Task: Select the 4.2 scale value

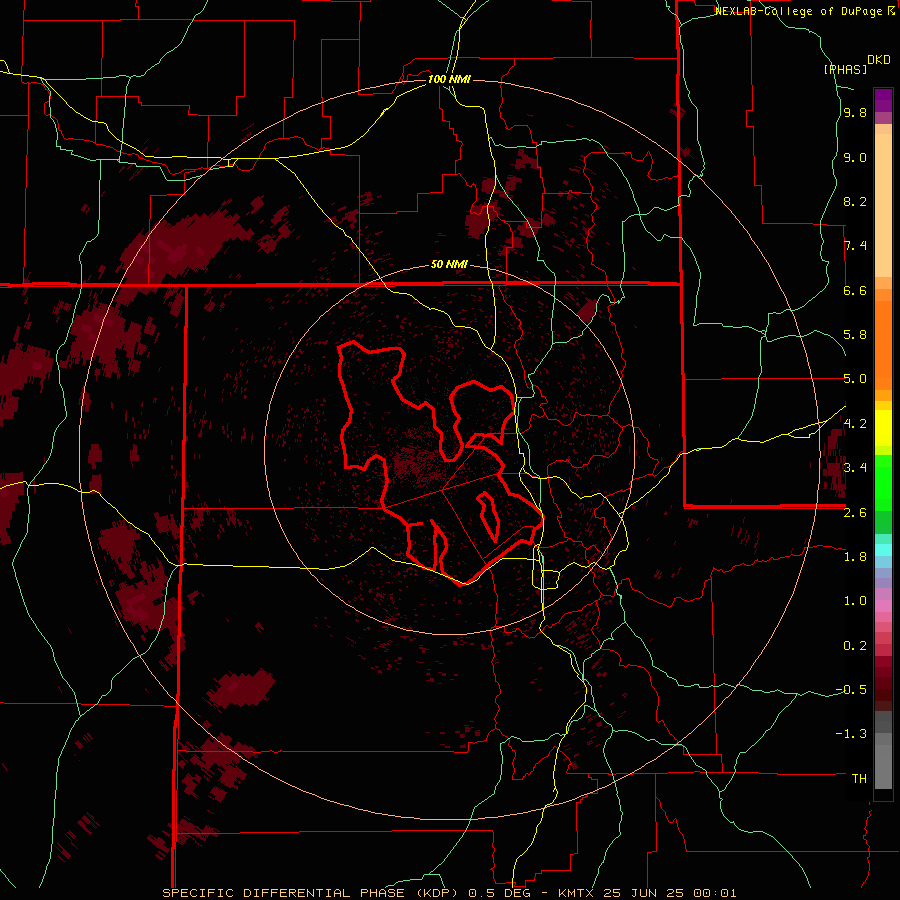Action: point(855,424)
